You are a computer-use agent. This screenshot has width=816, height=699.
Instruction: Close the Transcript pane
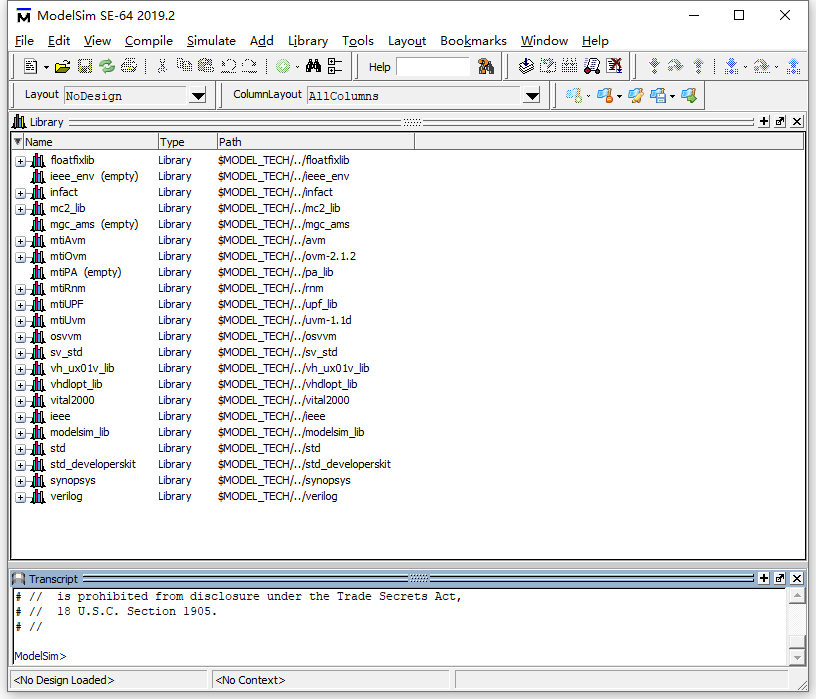click(796, 578)
